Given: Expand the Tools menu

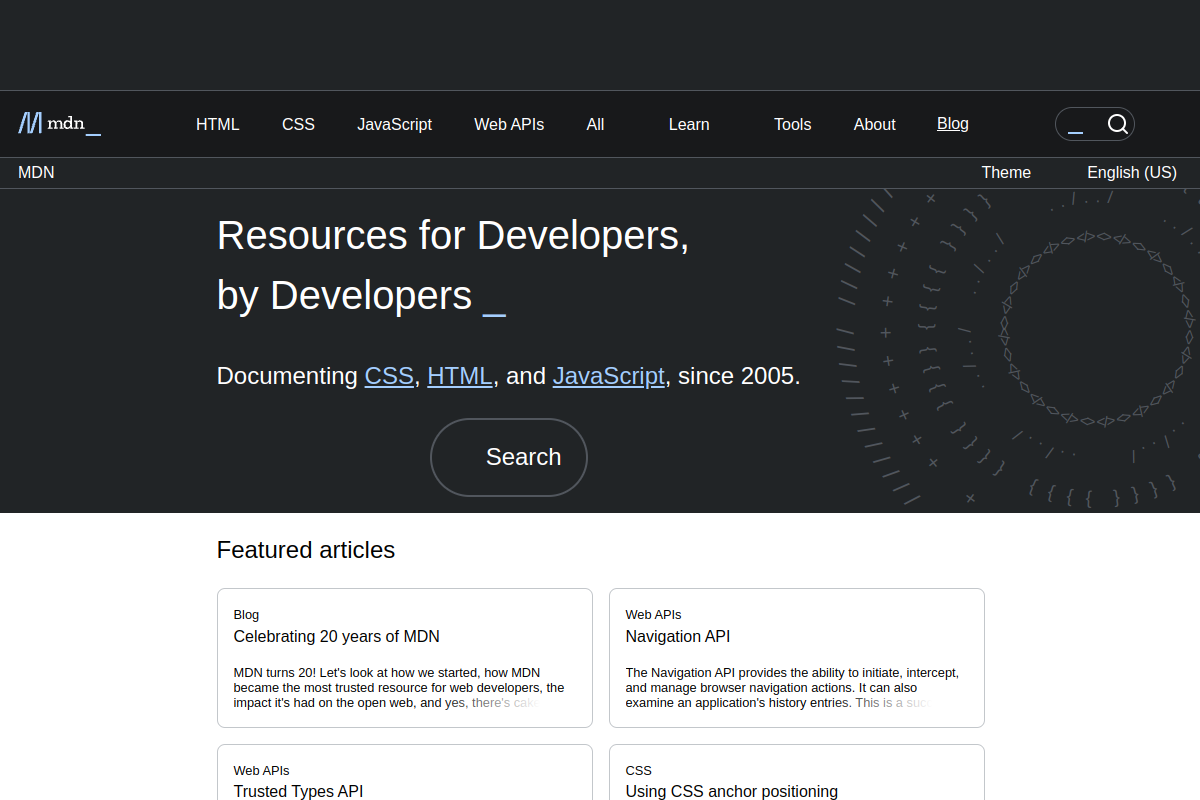Looking at the screenshot, I should (x=793, y=124).
